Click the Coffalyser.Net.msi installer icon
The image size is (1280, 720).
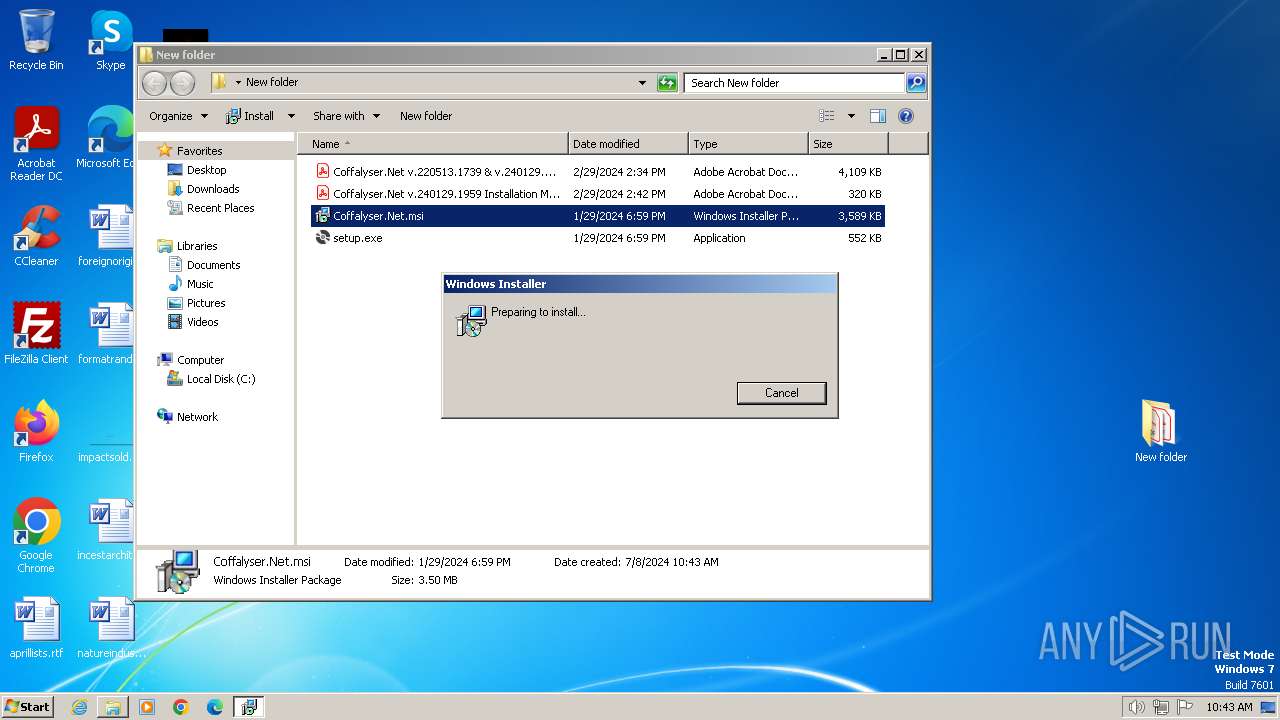point(322,216)
